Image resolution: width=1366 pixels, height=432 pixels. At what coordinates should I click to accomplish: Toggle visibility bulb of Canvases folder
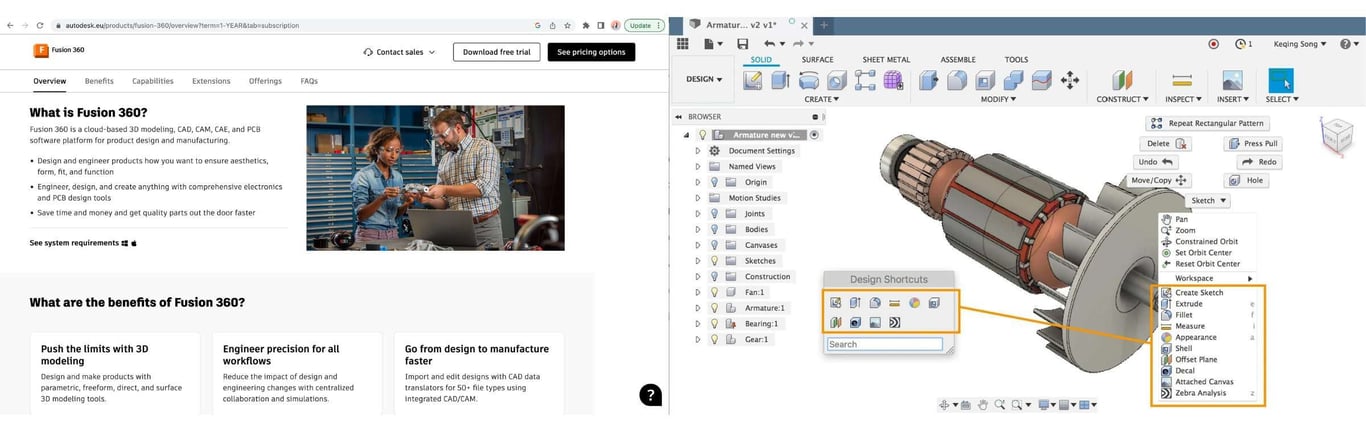coord(714,245)
